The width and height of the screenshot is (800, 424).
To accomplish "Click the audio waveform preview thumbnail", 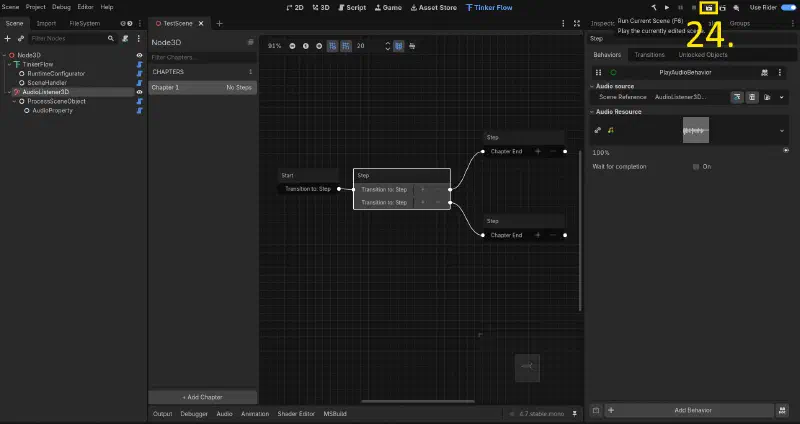I will (696, 130).
